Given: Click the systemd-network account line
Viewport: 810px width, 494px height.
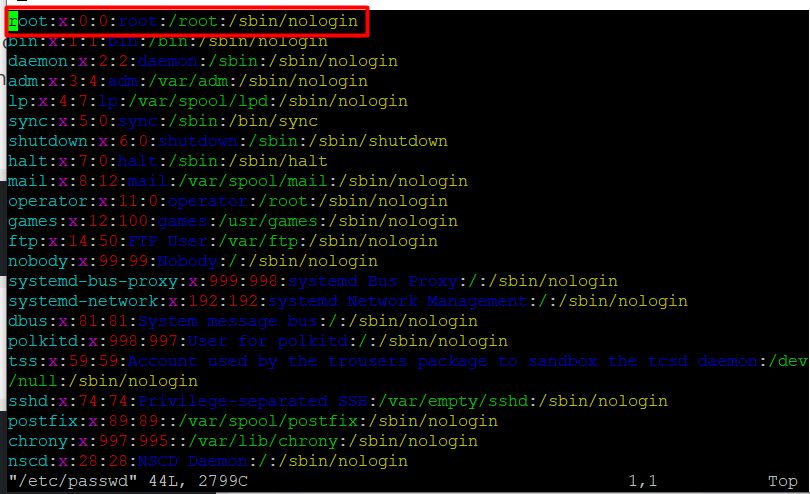Looking at the screenshot, I should [348, 301].
